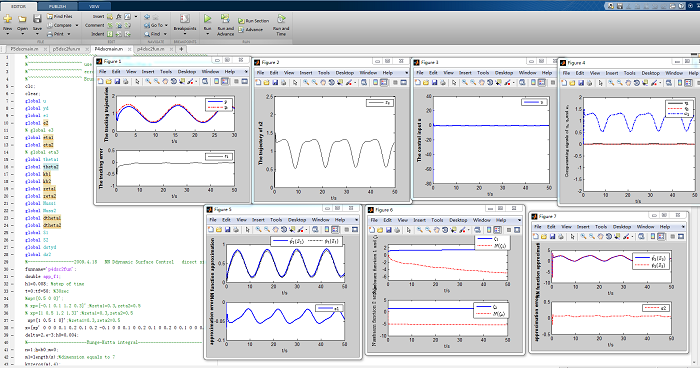Click the Print icon in Figure 3's toolbar
Image resolution: width=700 pixels, height=368 pixels.
click(443, 83)
